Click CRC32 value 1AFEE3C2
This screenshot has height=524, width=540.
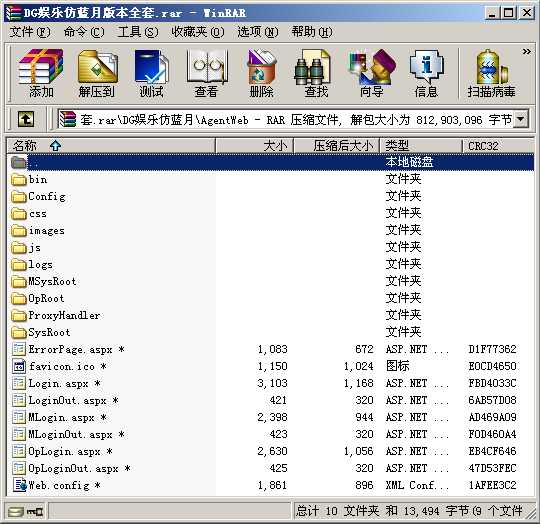tap(492, 485)
